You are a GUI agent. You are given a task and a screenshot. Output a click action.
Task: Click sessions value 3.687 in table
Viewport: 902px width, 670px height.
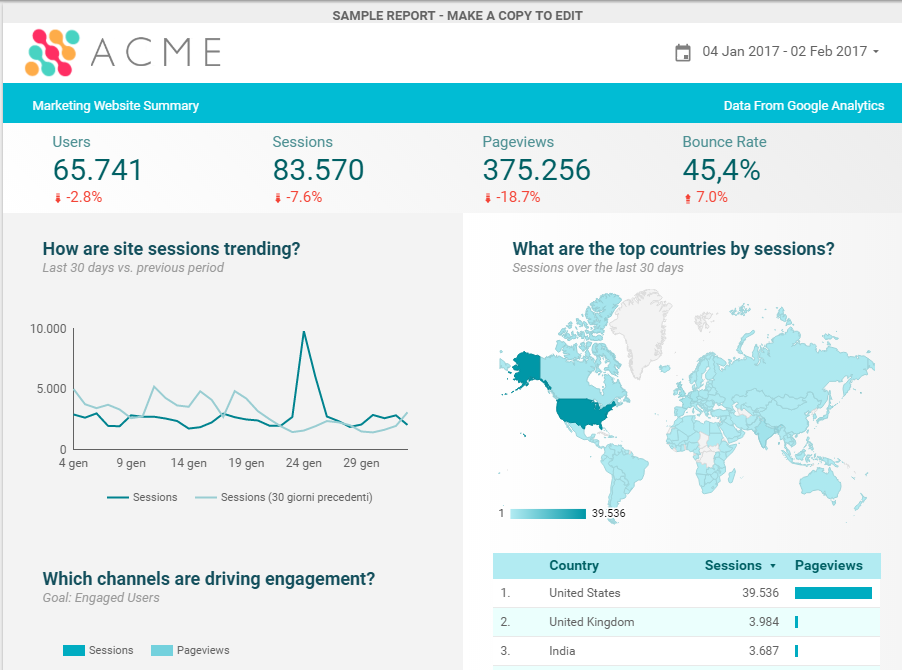point(763,651)
